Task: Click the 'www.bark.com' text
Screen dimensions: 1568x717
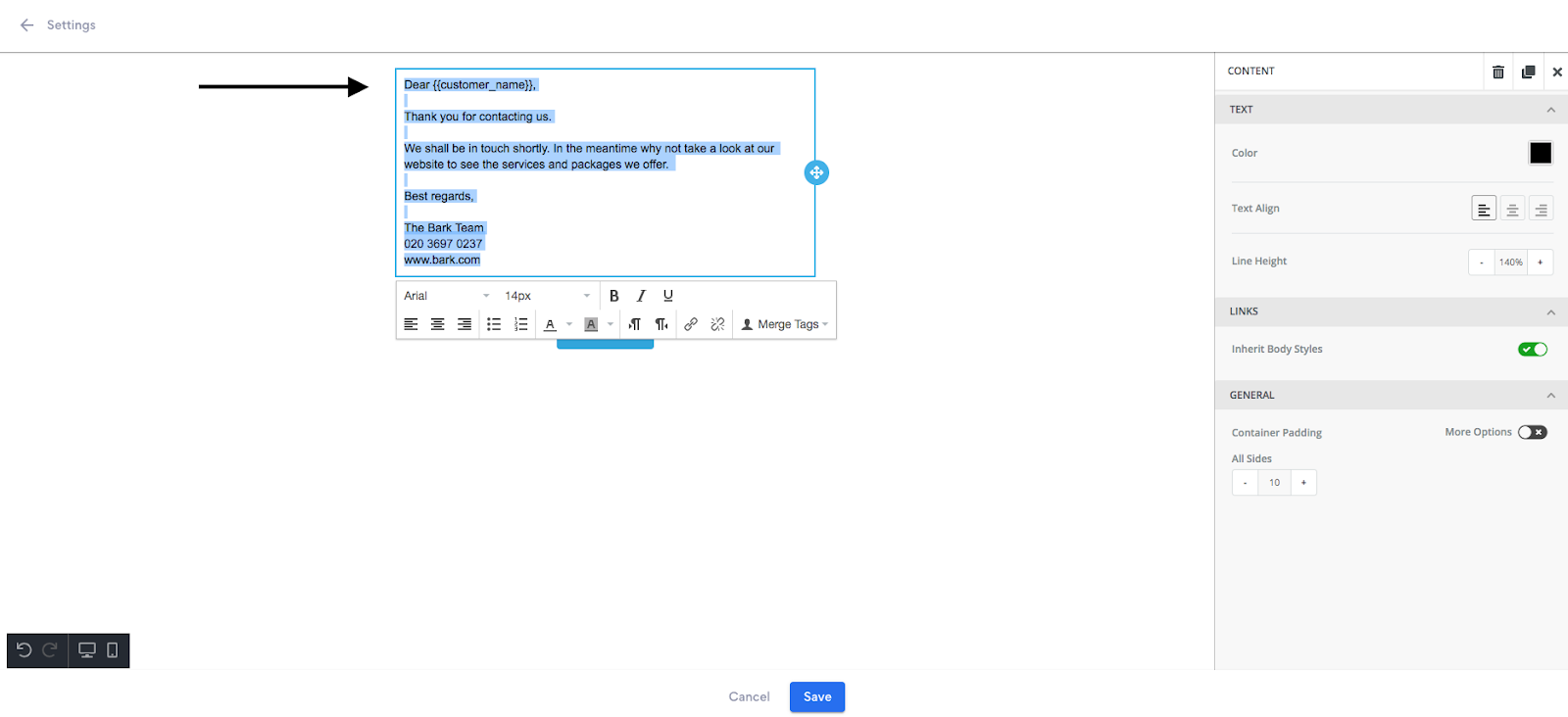Action: [442, 261]
